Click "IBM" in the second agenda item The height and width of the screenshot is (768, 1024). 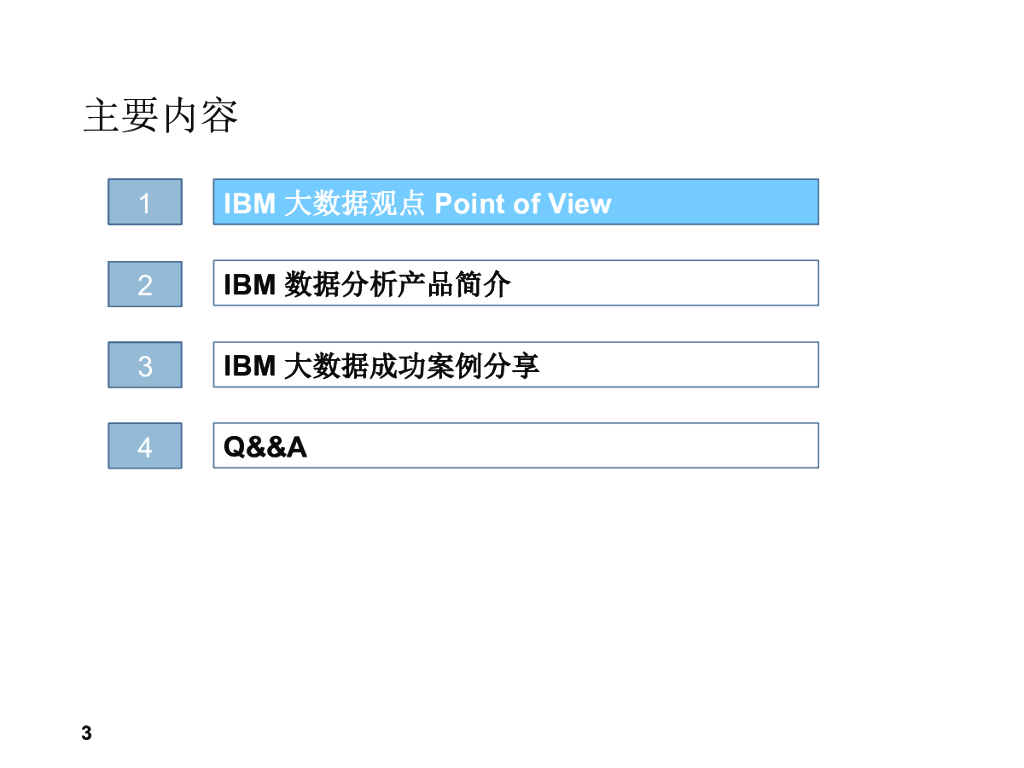pyautogui.click(x=249, y=285)
